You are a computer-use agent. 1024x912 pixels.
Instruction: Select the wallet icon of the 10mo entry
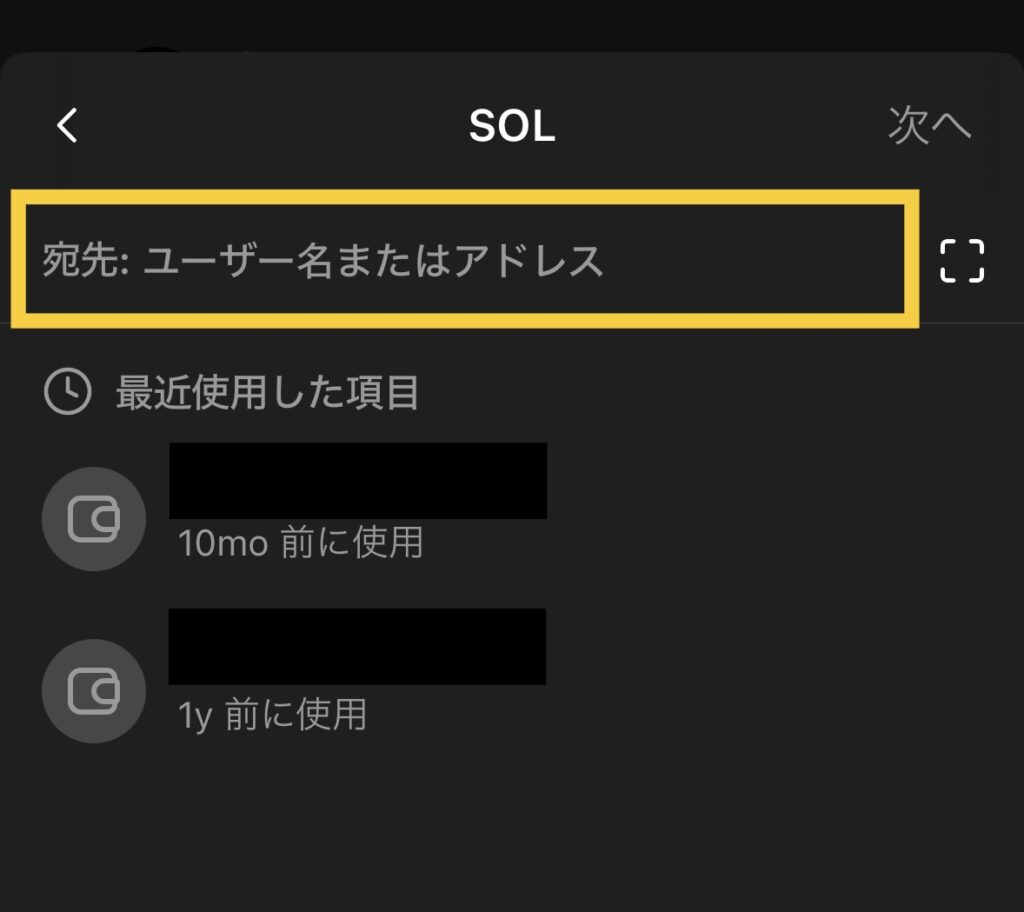(x=94, y=519)
